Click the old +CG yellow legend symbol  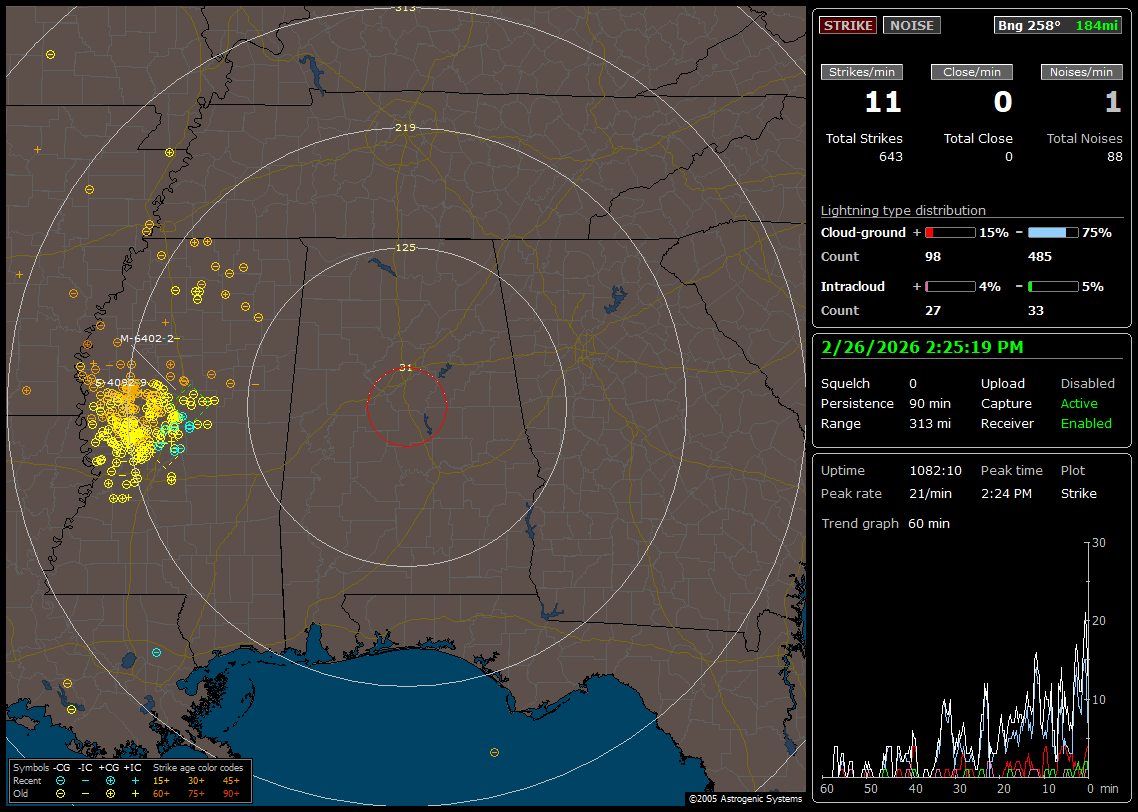(110, 793)
